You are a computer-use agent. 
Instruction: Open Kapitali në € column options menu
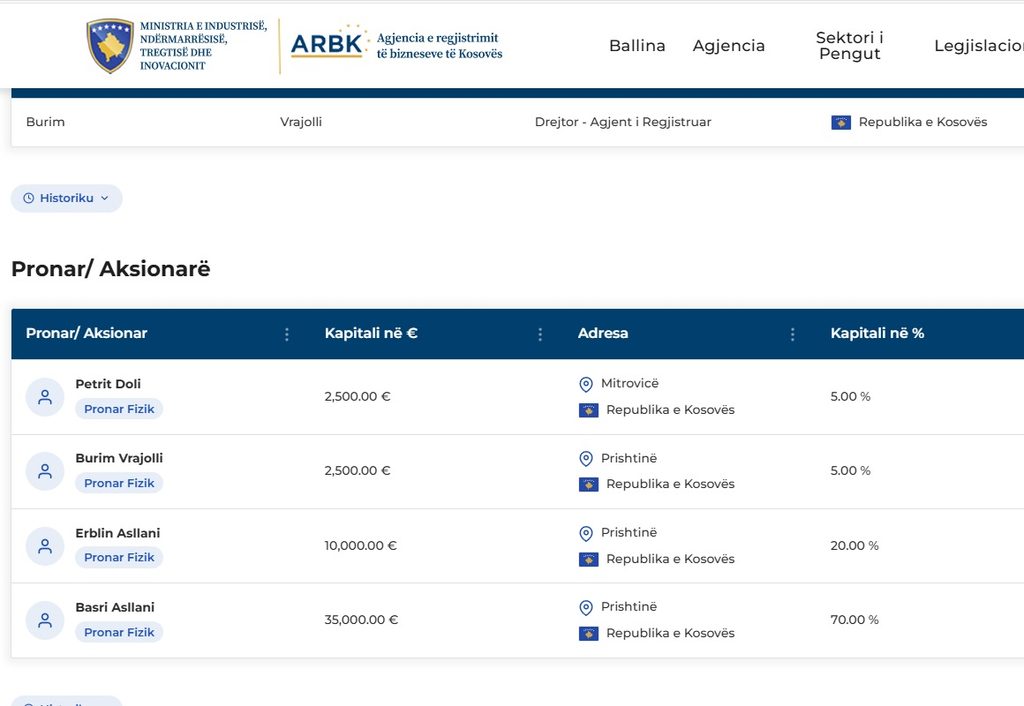click(x=540, y=334)
